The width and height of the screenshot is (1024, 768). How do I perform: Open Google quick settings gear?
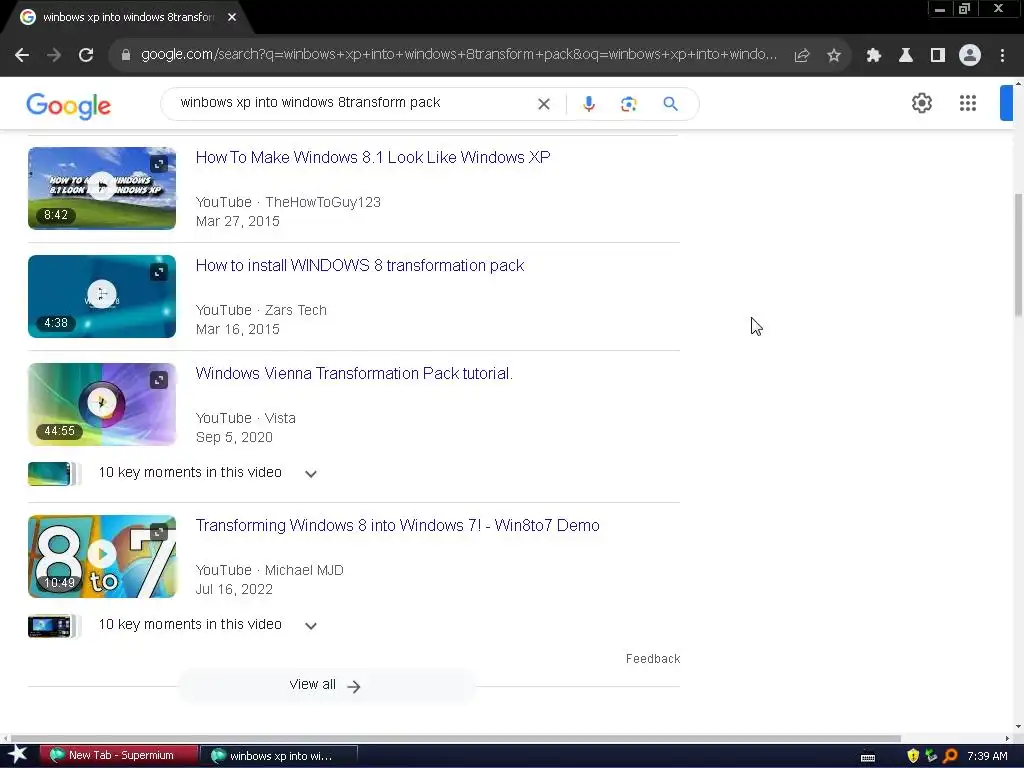point(921,103)
